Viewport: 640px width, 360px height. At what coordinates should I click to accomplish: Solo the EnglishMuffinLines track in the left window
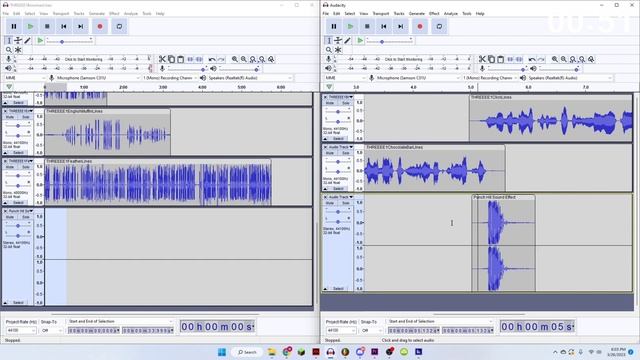[x=25, y=117]
